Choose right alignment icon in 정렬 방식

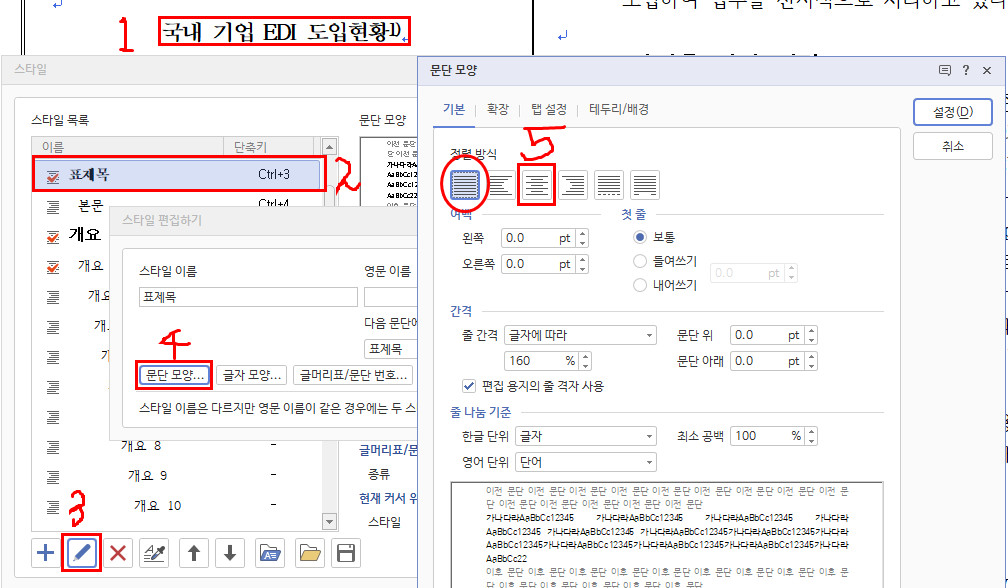573,185
